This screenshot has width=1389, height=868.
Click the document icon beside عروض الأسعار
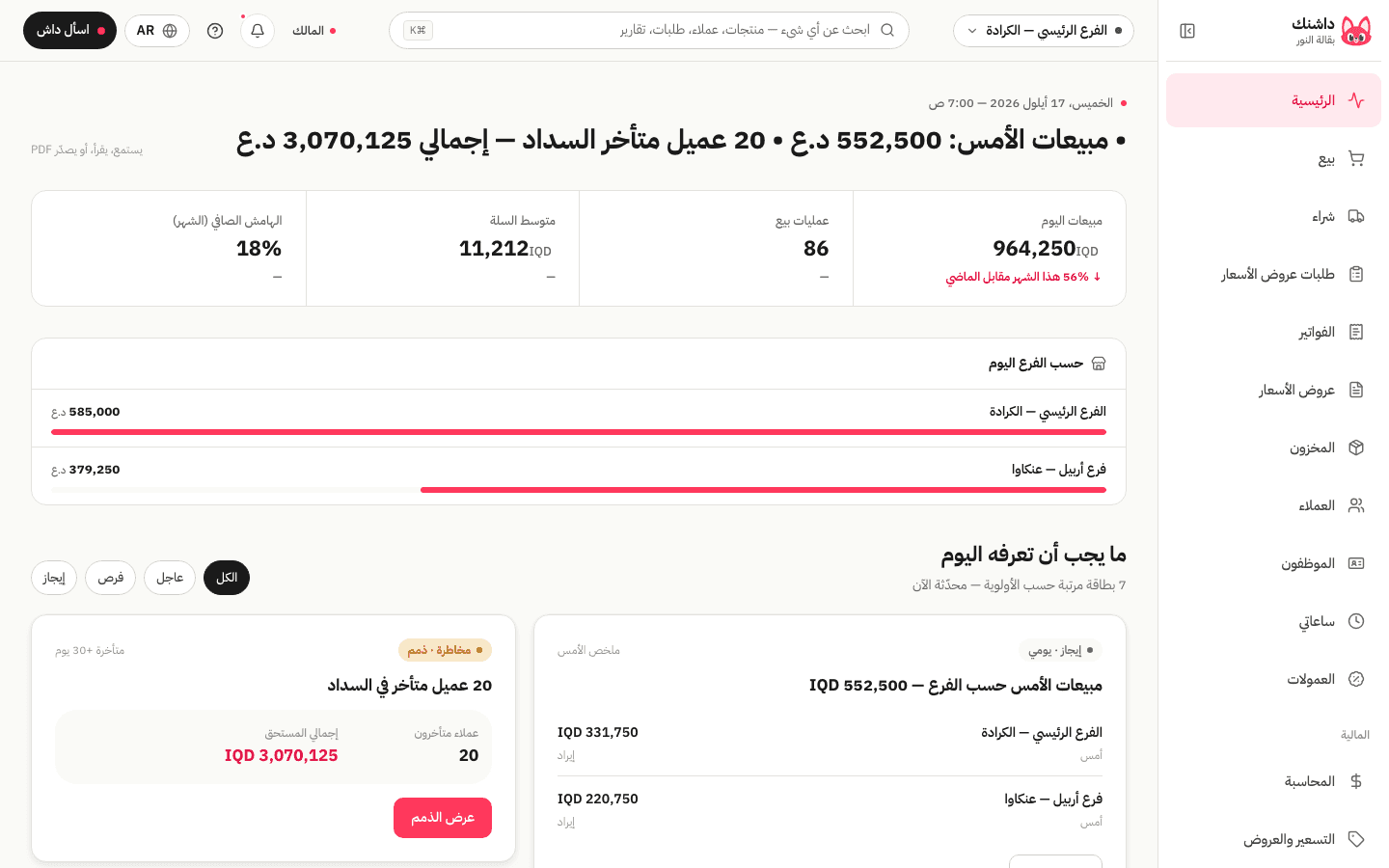(x=1356, y=390)
